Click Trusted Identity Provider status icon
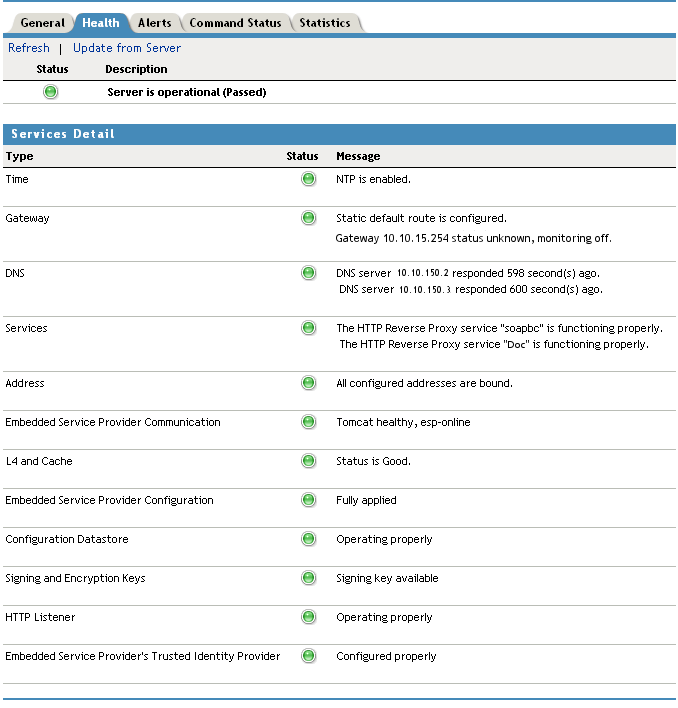678x708 pixels. (309, 656)
